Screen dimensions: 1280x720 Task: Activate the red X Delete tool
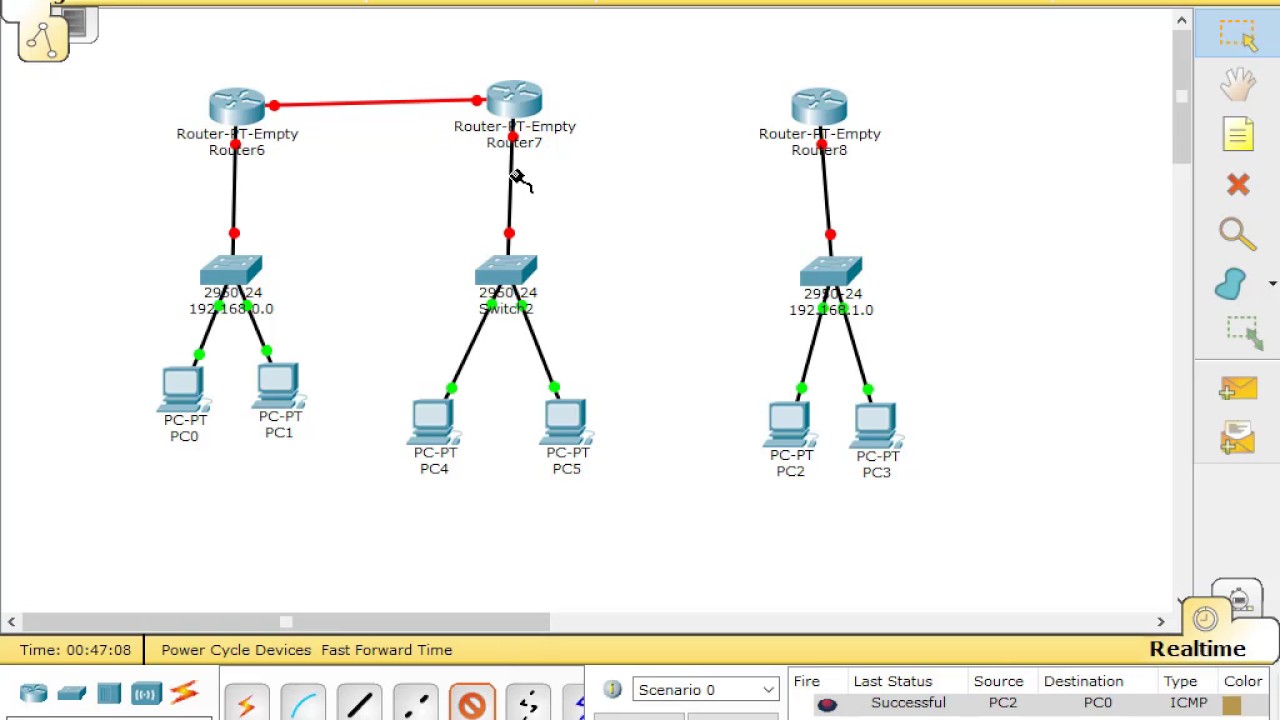(x=1238, y=185)
